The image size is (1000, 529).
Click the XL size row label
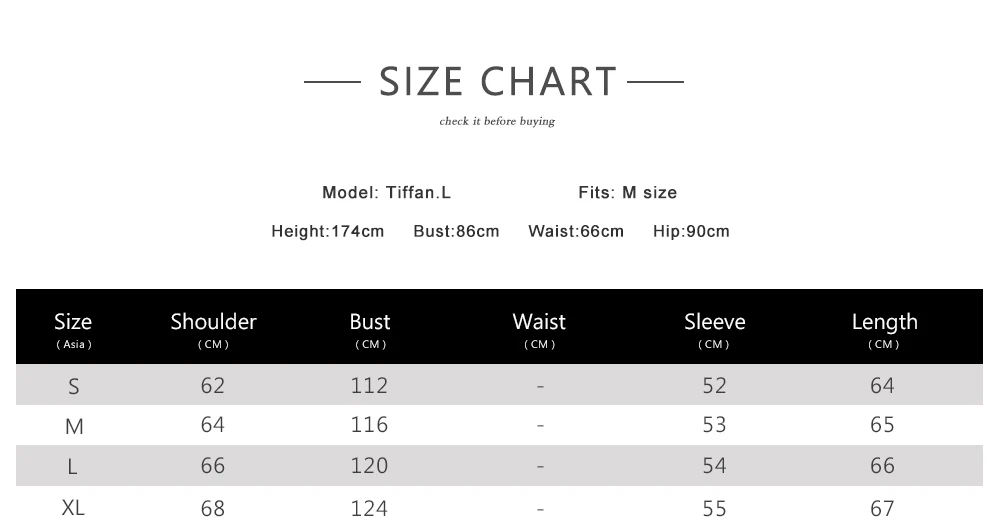pyautogui.click(x=73, y=507)
